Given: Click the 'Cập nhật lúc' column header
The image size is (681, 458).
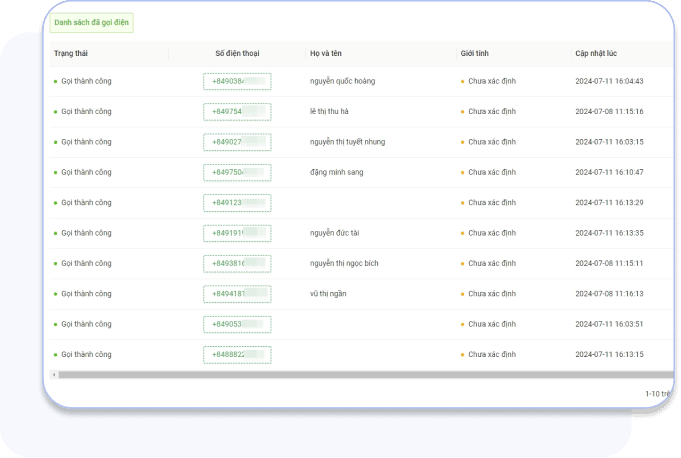Looking at the screenshot, I should (596, 53).
